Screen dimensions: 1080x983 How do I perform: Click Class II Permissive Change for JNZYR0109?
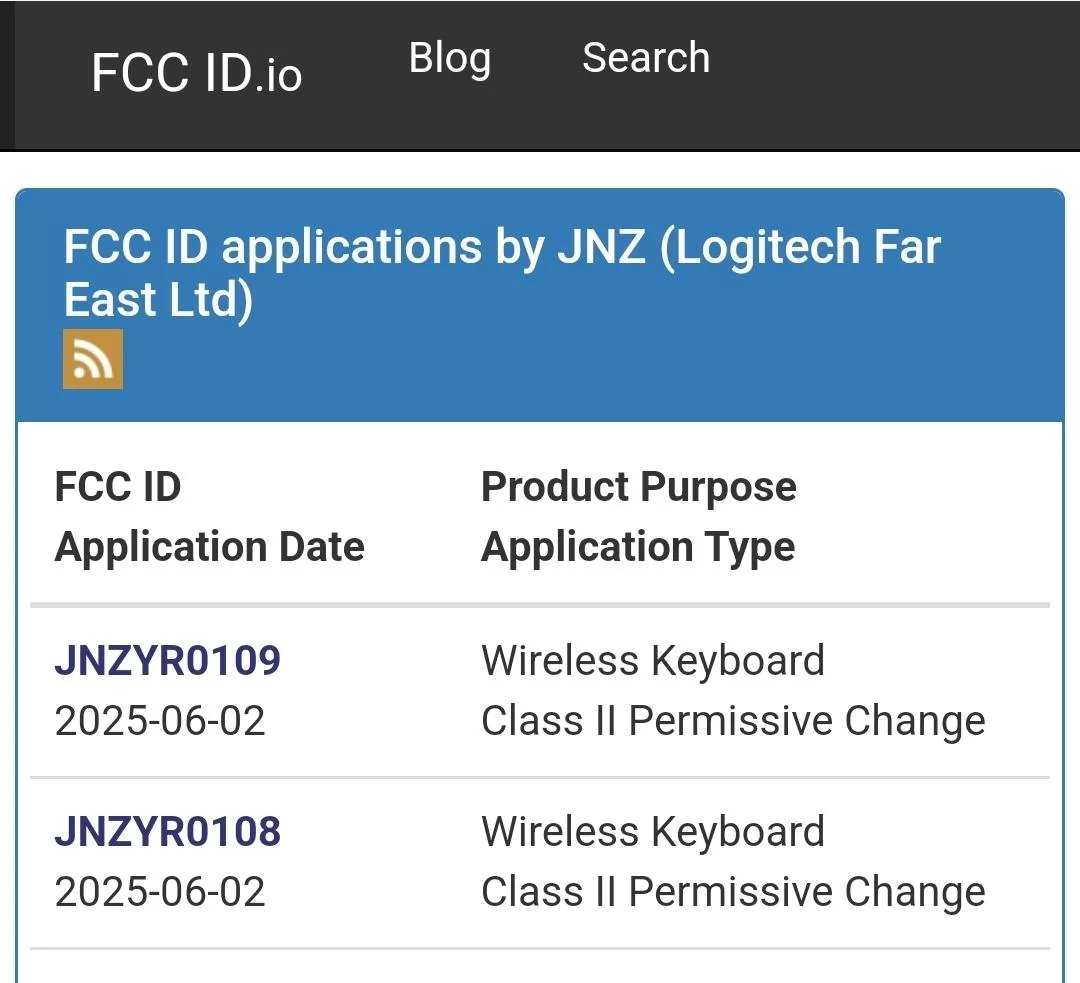(732, 721)
